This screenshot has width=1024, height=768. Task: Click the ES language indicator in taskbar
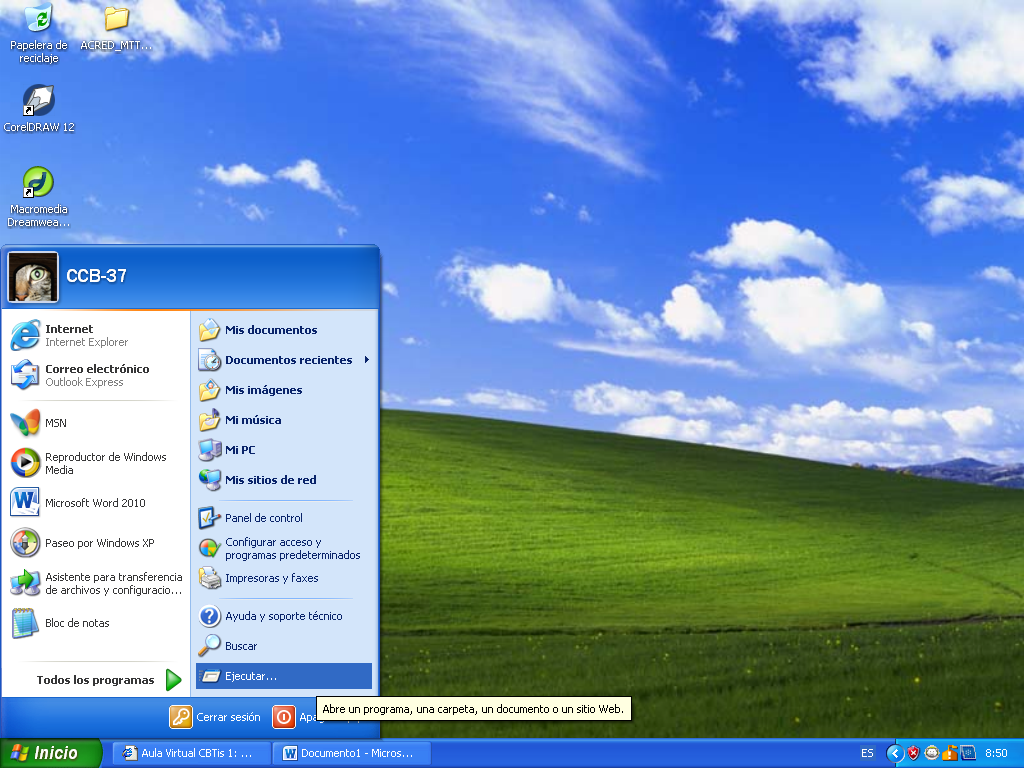pos(867,753)
